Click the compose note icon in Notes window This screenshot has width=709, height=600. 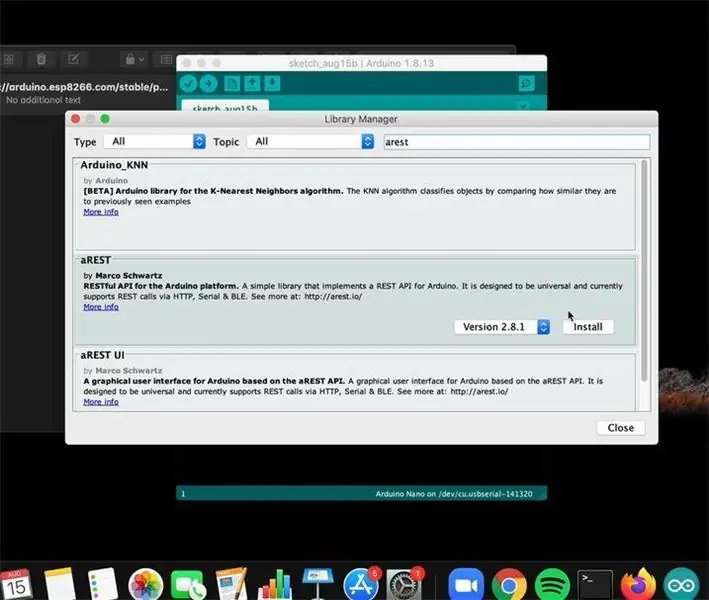73,59
